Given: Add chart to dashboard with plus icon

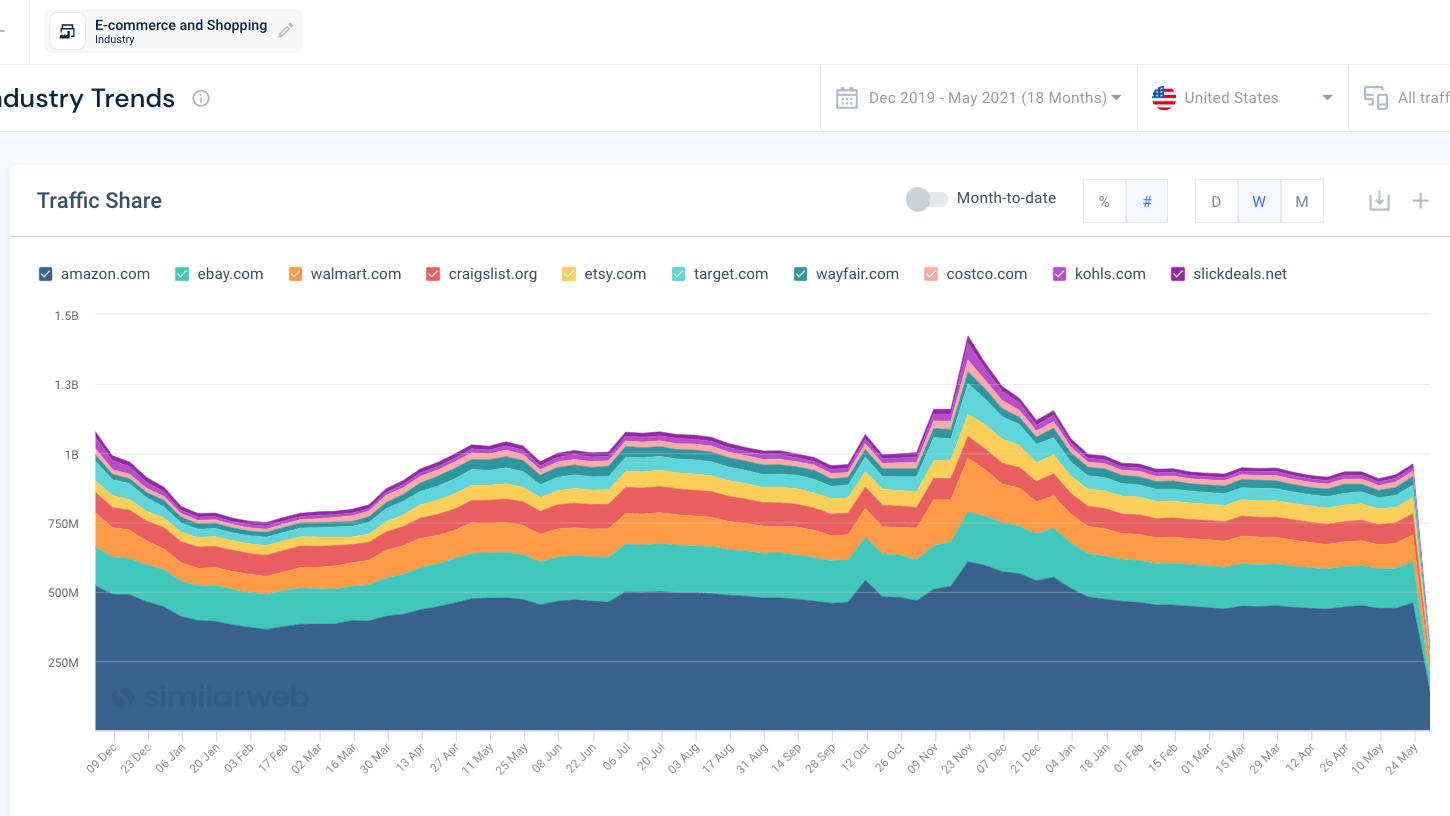Looking at the screenshot, I should pyautogui.click(x=1420, y=201).
